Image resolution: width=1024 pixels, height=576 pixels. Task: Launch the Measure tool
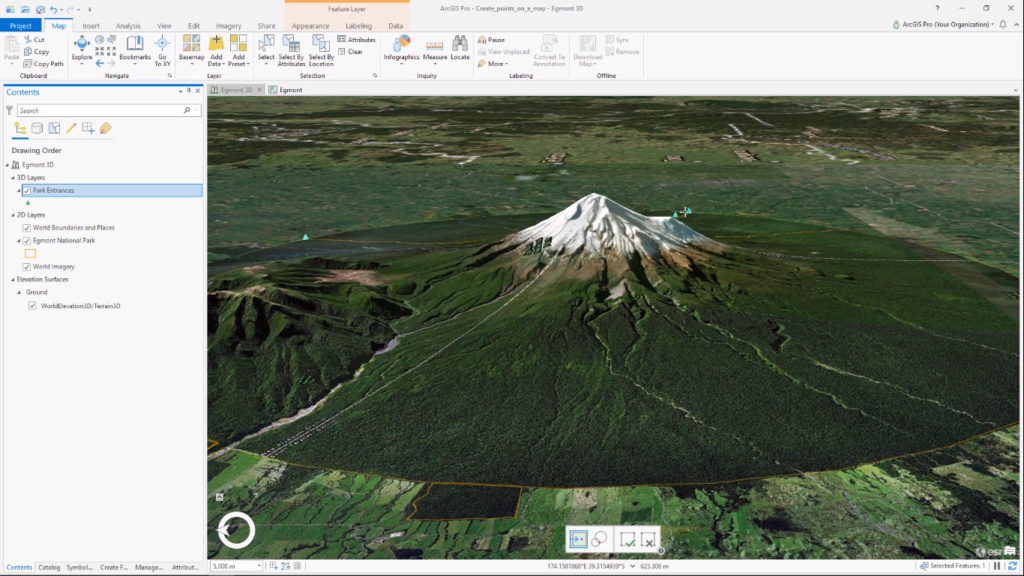coord(433,50)
